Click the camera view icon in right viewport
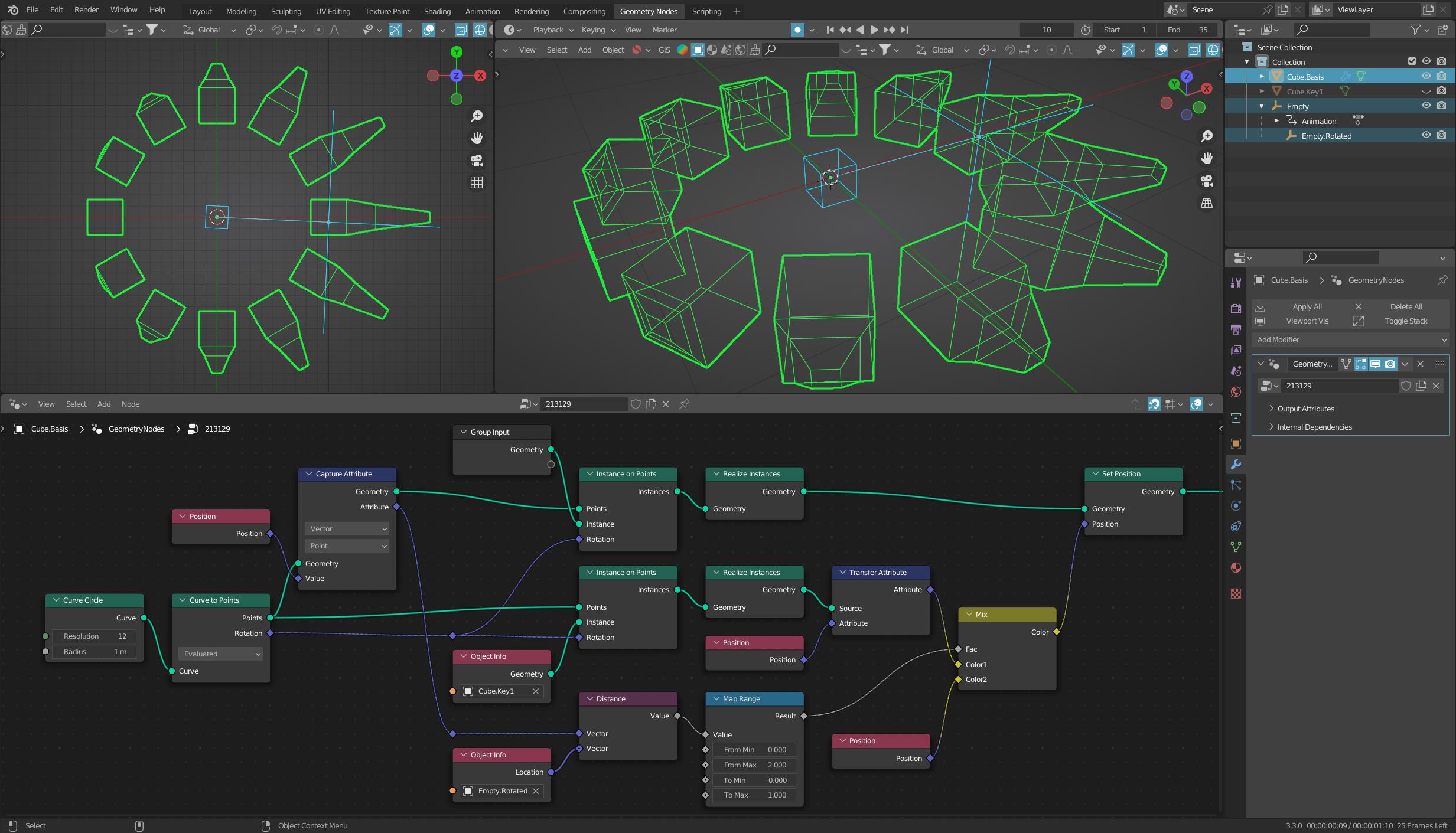This screenshot has width=1456, height=833. point(1207,181)
